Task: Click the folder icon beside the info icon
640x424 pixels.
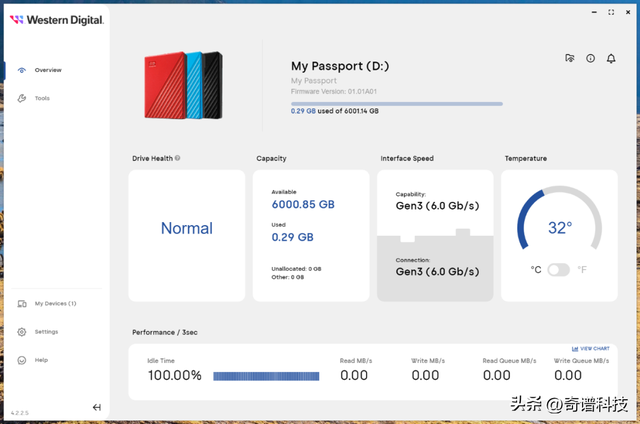Action: tap(570, 58)
